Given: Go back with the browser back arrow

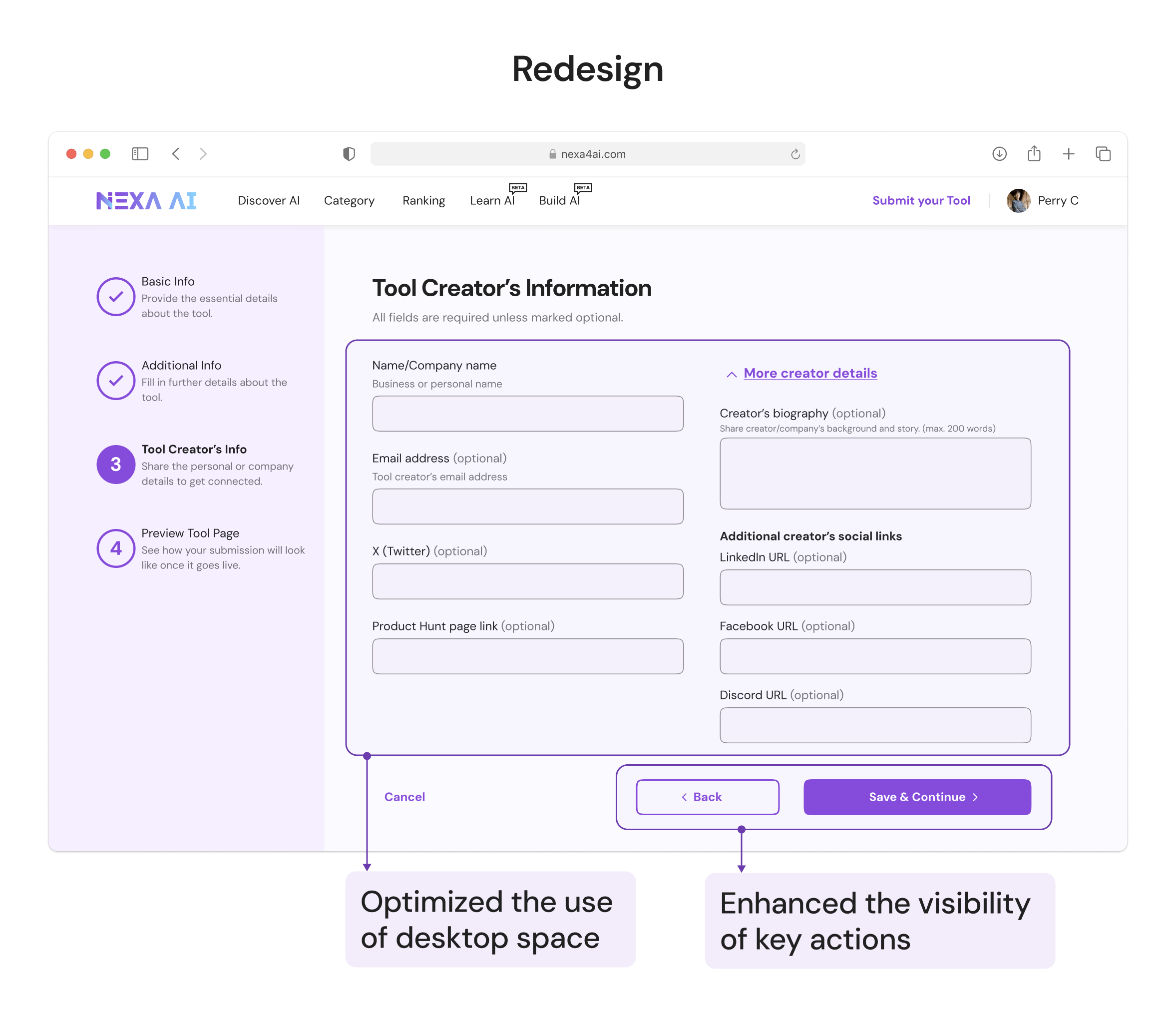Looking at the screenshot, I should (x=176, y=154).
